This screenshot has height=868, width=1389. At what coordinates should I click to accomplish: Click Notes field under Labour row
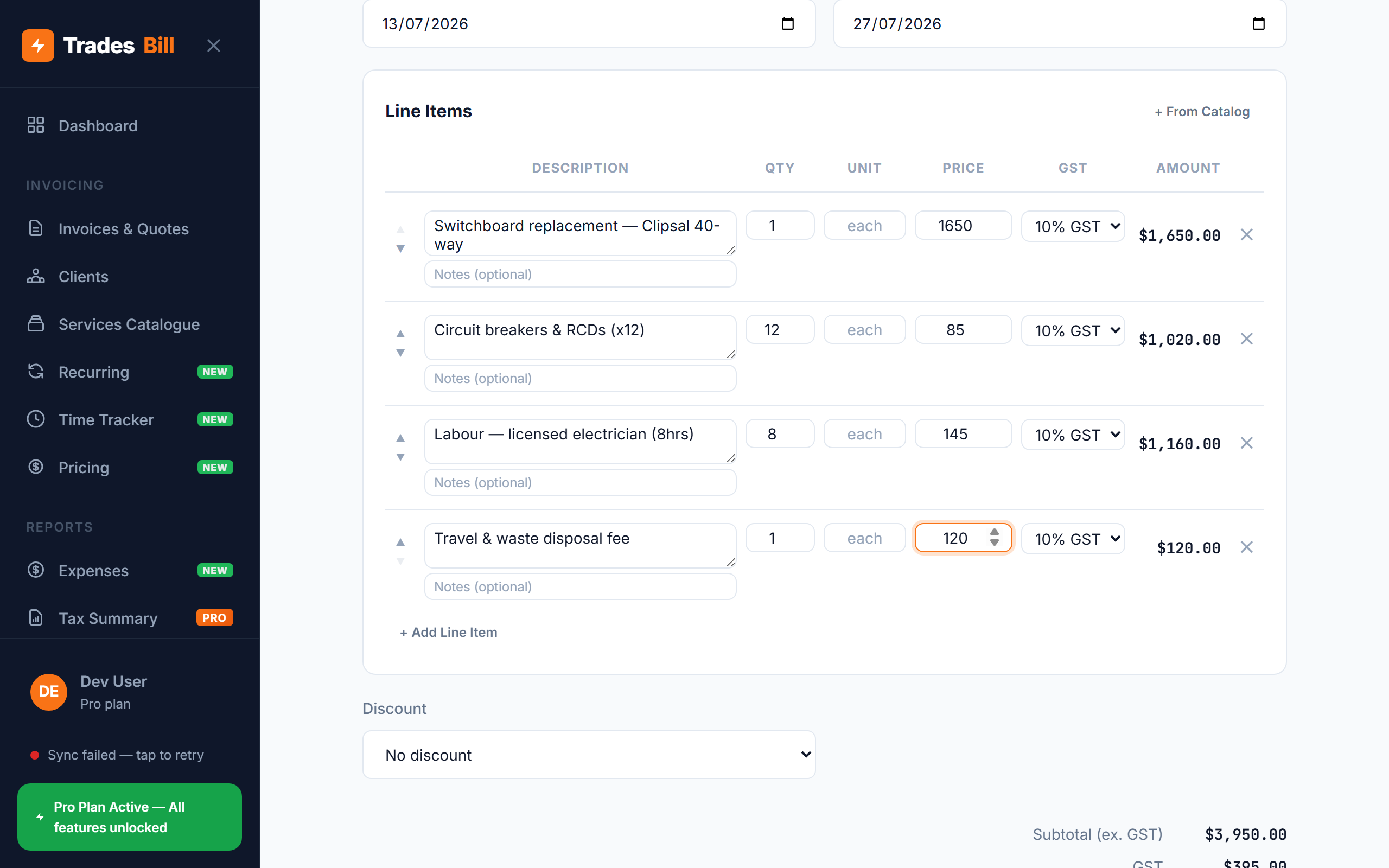(580, 482)
